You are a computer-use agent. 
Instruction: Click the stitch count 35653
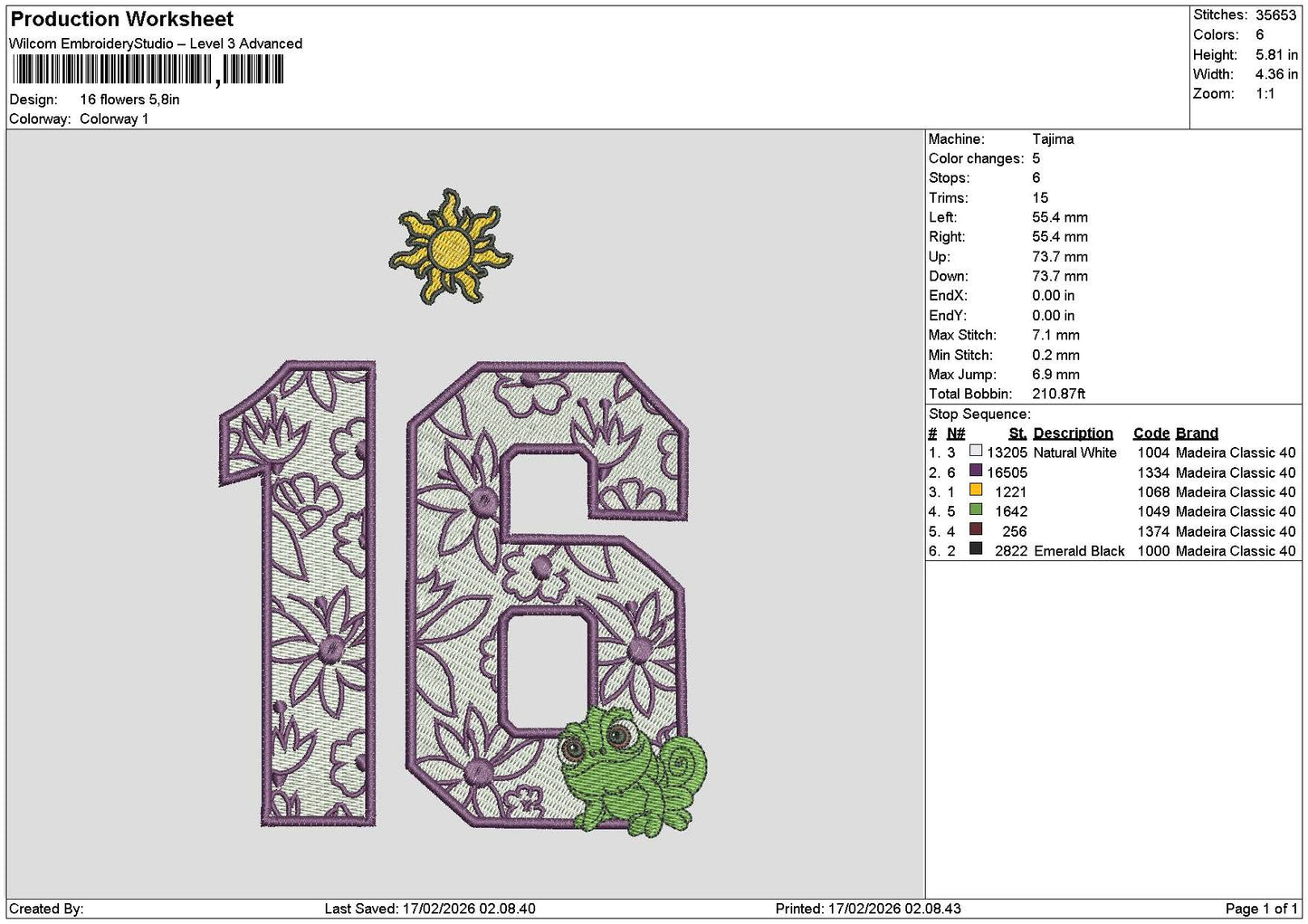pos(1276,15)
